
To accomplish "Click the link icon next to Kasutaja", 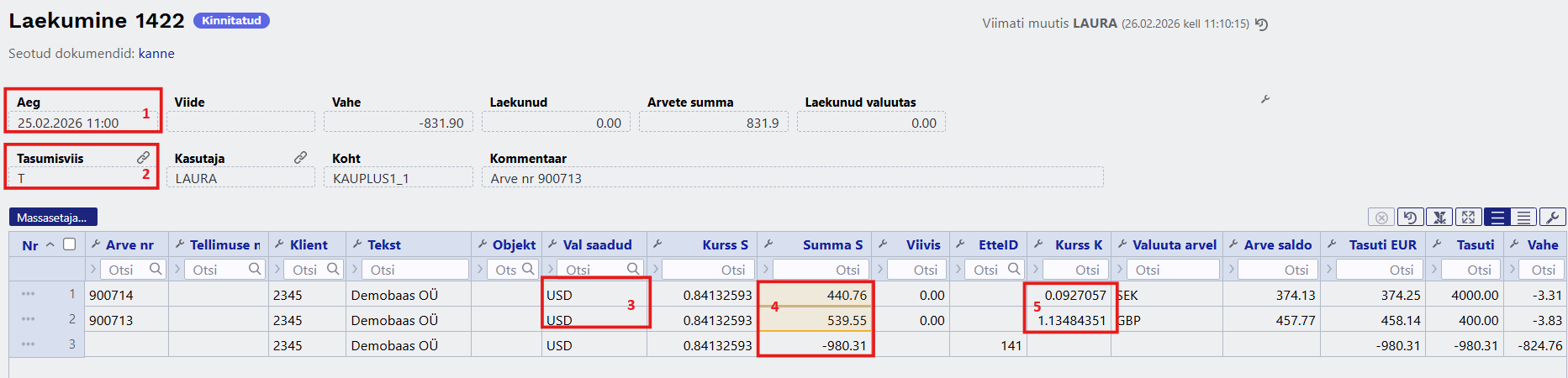I will (x=300, y=158).
